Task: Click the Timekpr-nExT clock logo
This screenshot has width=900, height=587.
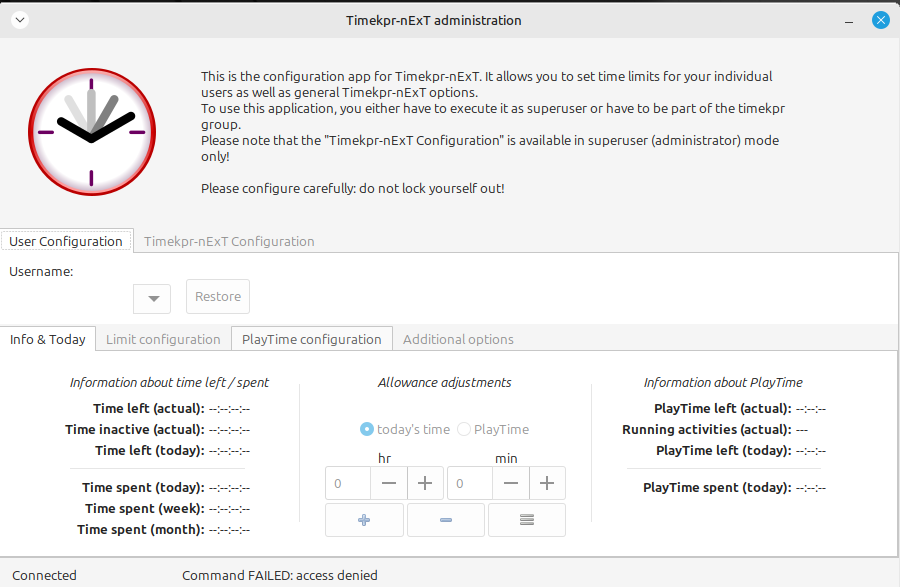Action: [x=92, y=132]
